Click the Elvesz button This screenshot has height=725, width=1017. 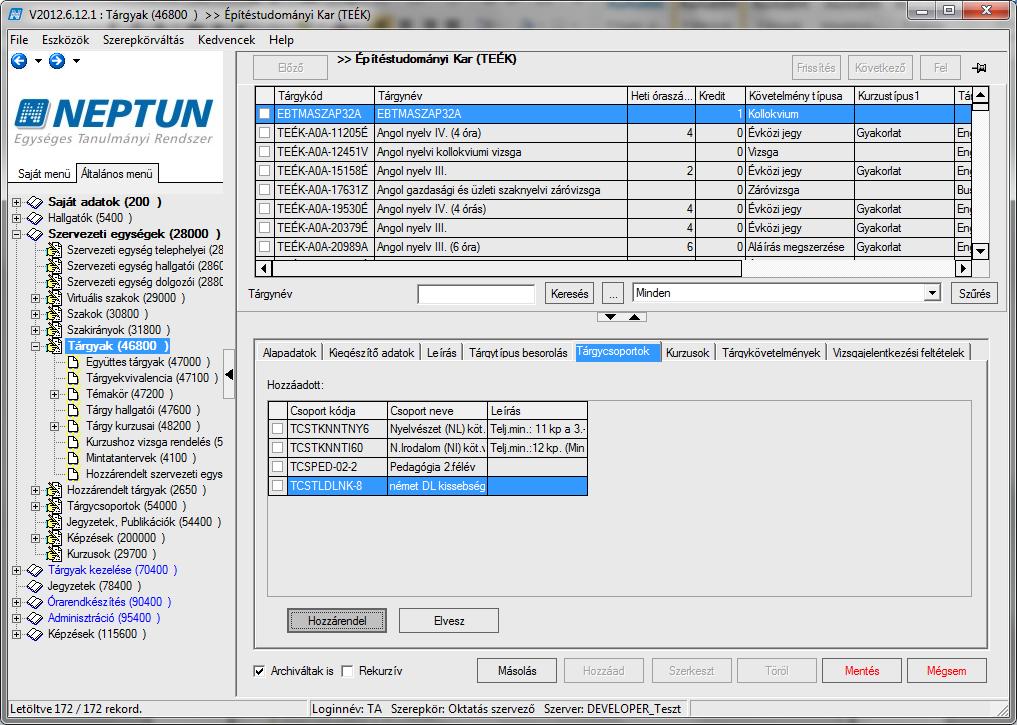coord(449,621)
